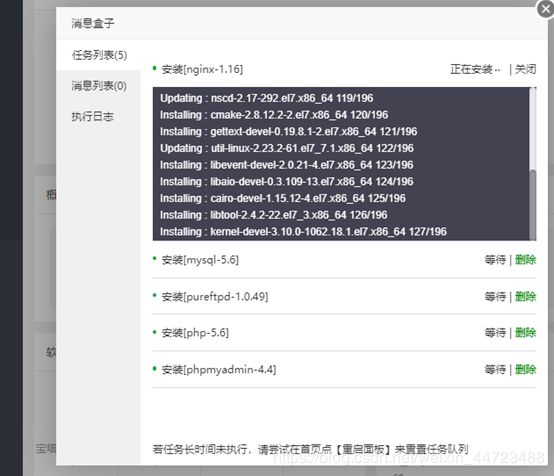554x476 pixels.
Task: Click the log line for gettext-devel 121/196
Action: tap(288, 131)
